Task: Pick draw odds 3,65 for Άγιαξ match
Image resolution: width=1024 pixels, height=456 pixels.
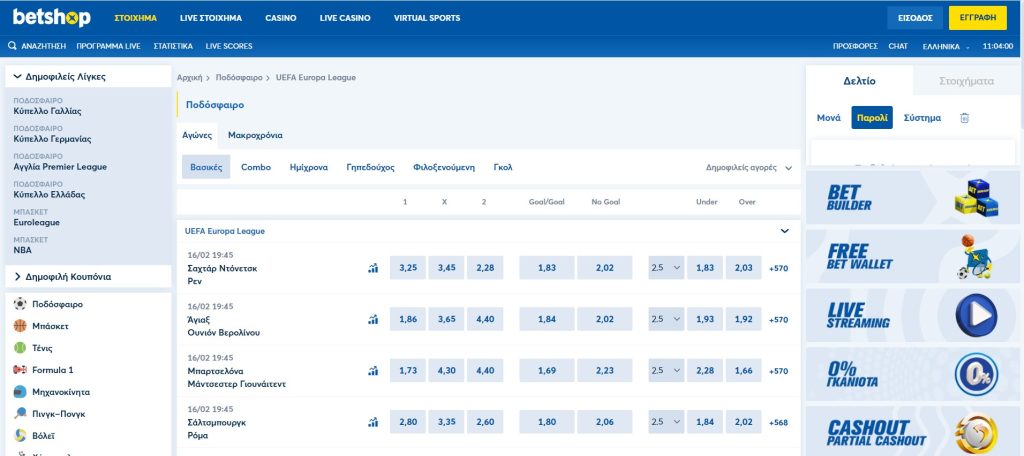Action: [446, 319]
